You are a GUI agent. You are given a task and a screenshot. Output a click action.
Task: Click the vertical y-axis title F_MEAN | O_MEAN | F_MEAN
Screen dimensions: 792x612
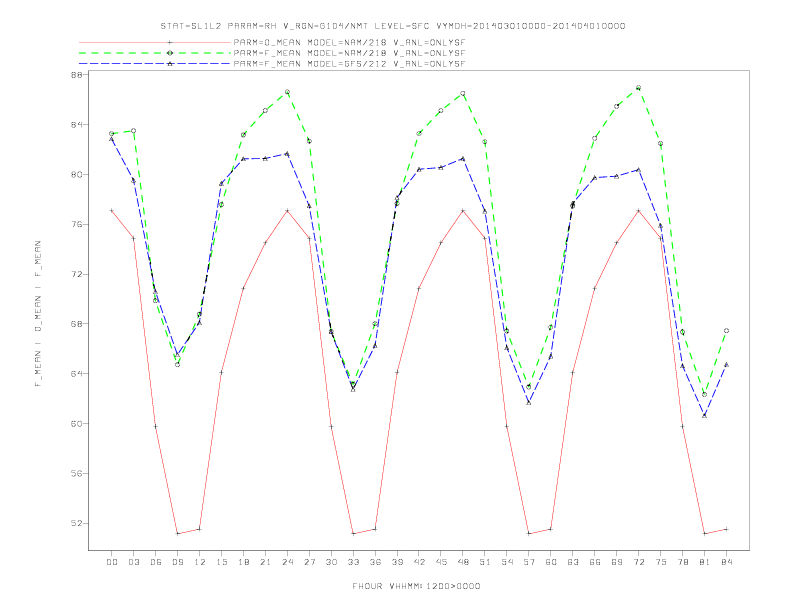click(x=38, y=314)
